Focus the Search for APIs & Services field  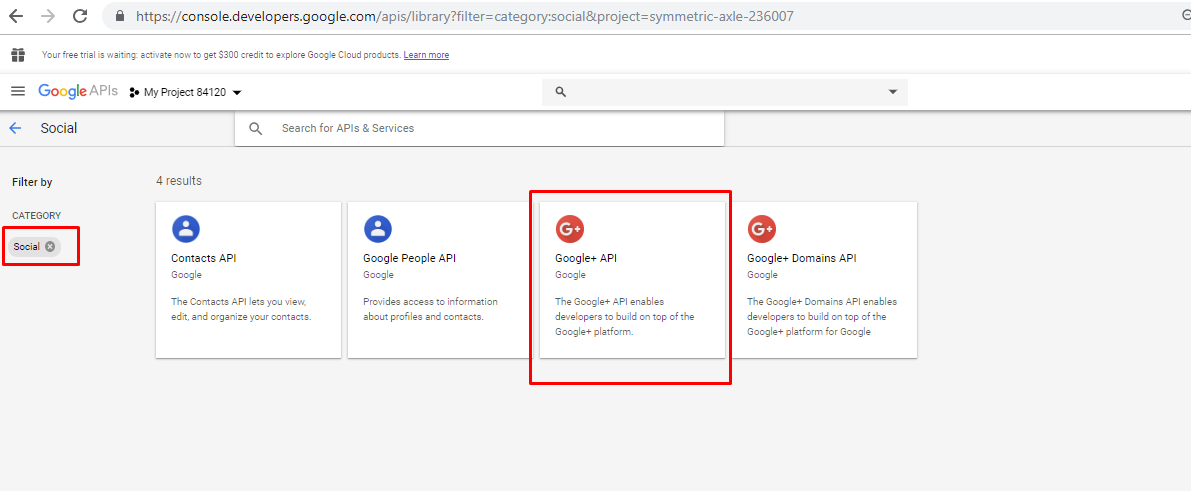(x=479, y=128)
